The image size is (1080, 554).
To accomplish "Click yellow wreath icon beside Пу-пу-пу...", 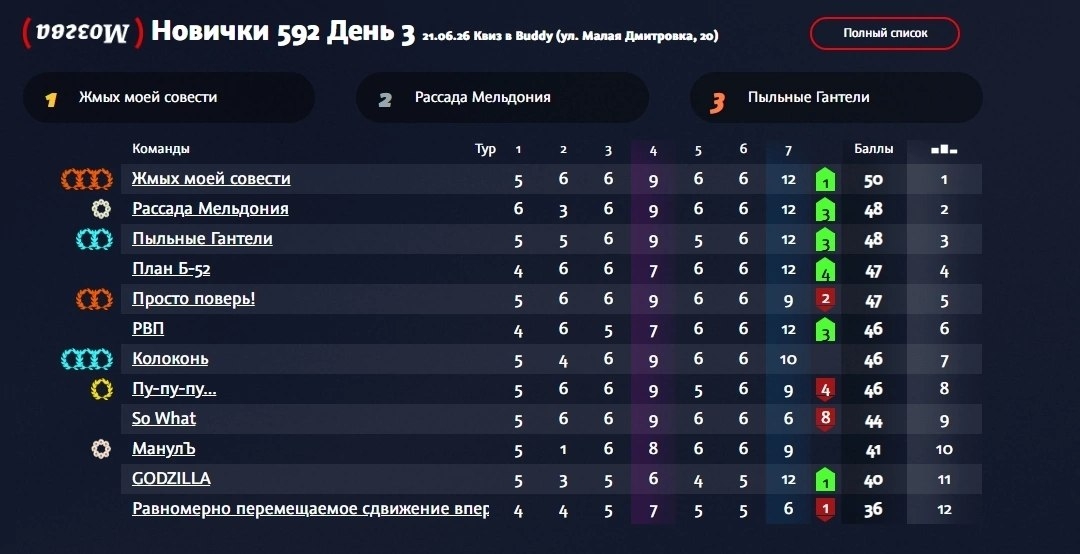I will point(102,389).
